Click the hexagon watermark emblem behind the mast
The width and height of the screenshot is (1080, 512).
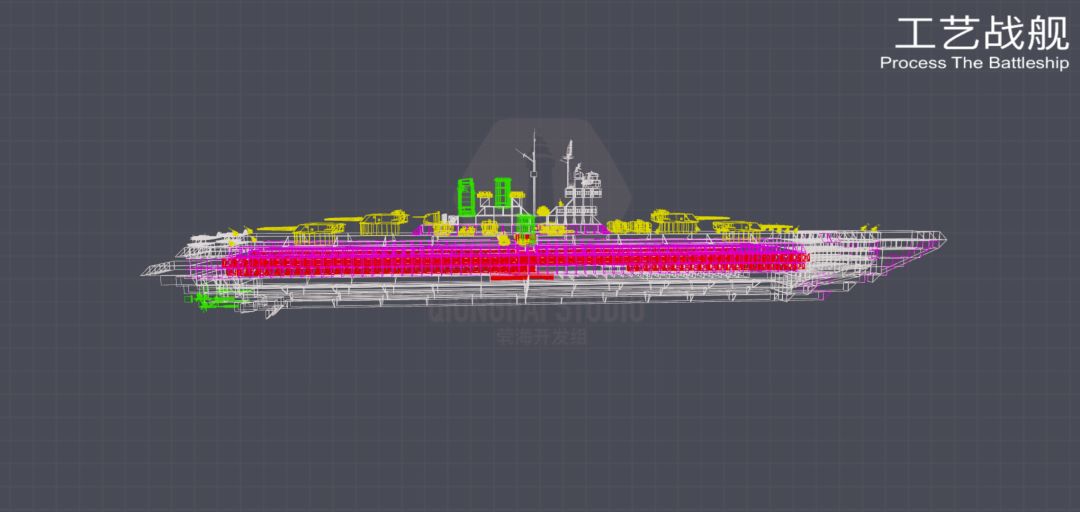coord(548,172)
